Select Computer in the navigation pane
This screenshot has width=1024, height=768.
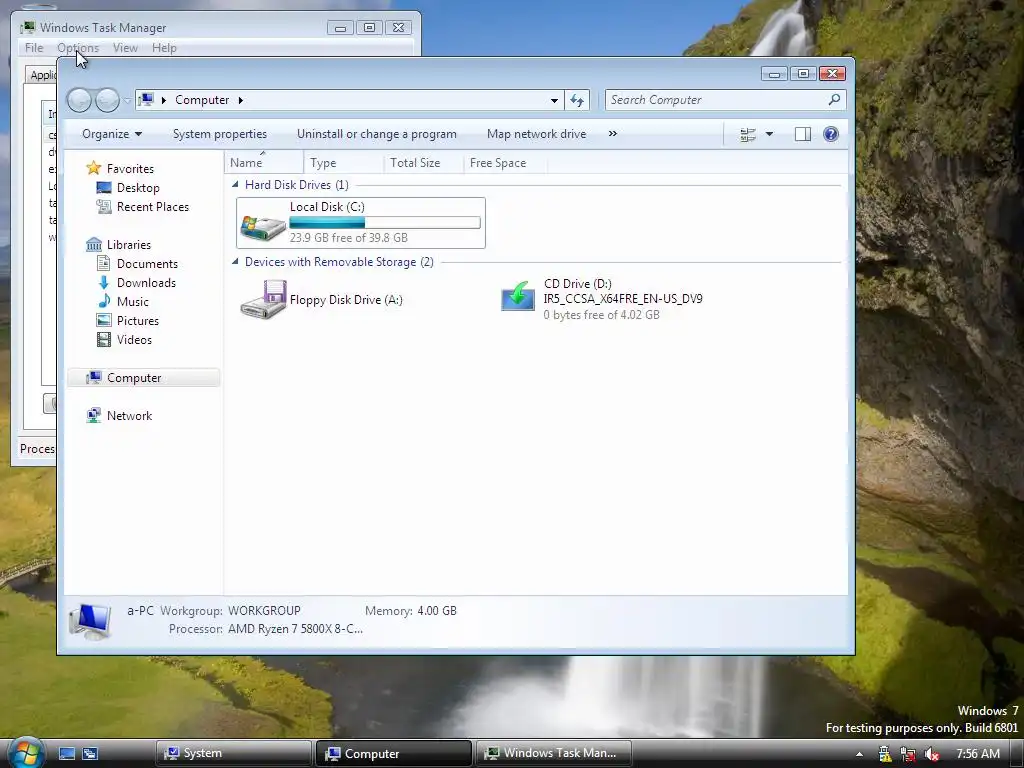coord(144,378)
